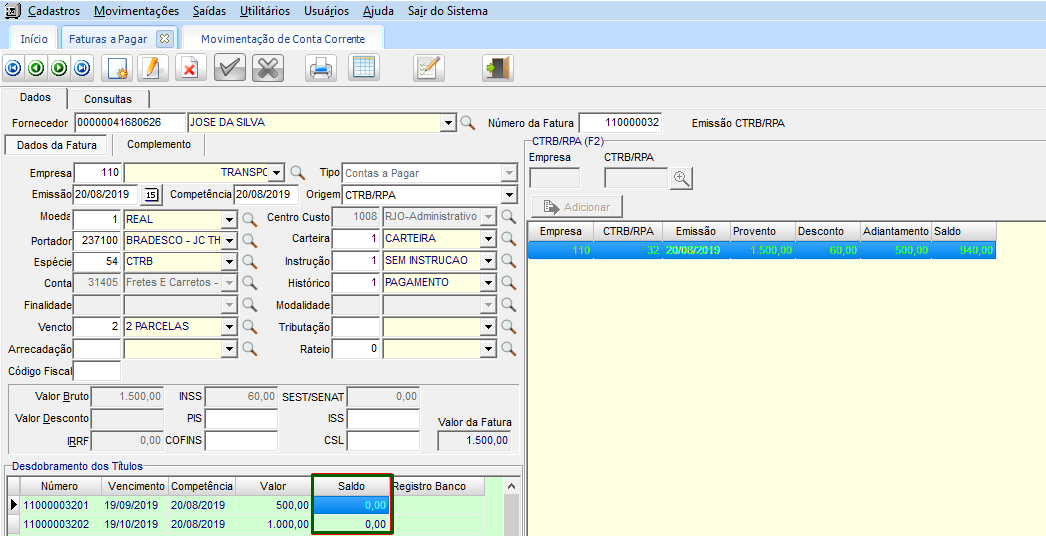Click the printer icon
This screenshot has width=1046, height=536.
click(x=320, y=68)
